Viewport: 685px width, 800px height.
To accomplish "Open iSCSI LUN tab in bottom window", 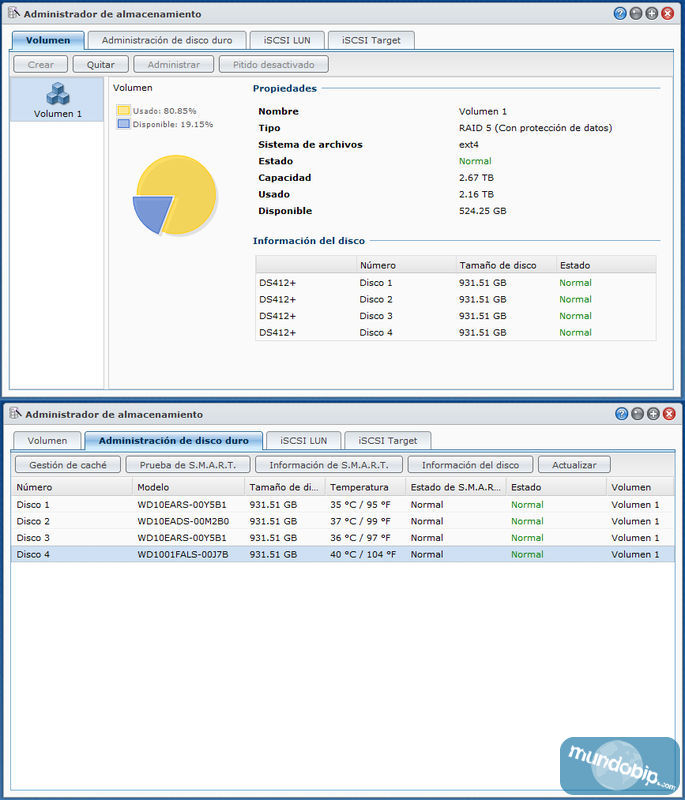I will coord(303,441).
